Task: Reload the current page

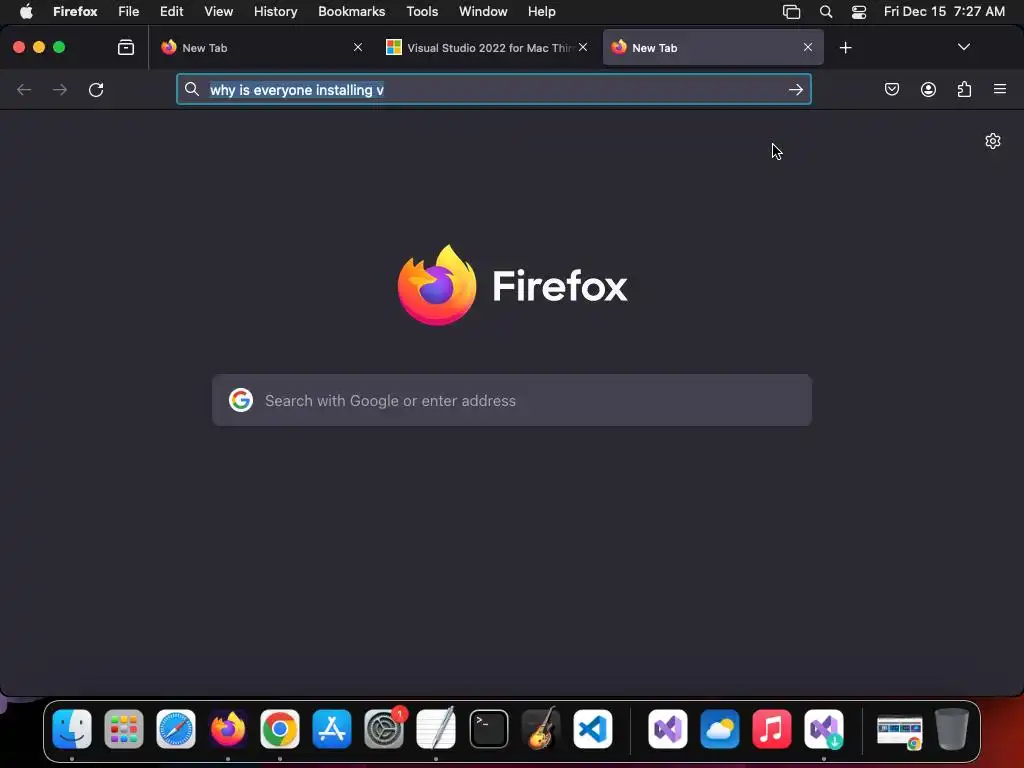Action: 96,89
